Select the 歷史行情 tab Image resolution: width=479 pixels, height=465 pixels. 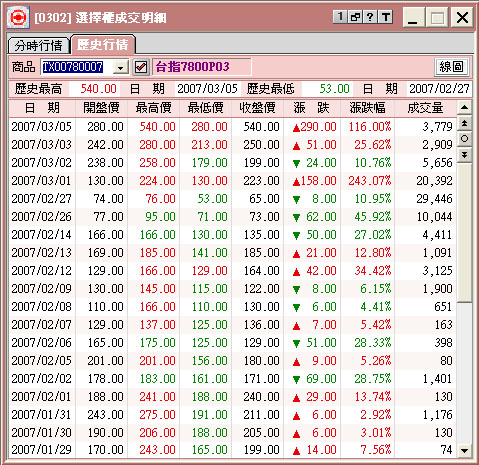click(103, 44)
